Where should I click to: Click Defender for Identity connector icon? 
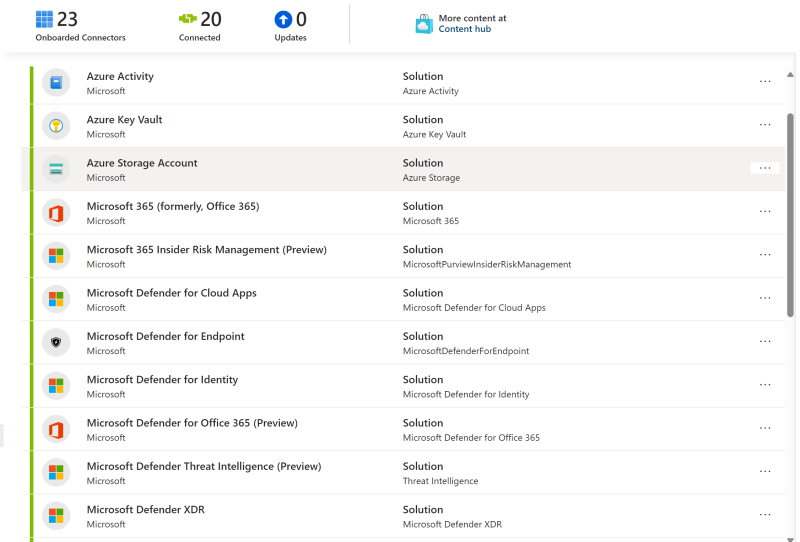(x=56, y=386)
